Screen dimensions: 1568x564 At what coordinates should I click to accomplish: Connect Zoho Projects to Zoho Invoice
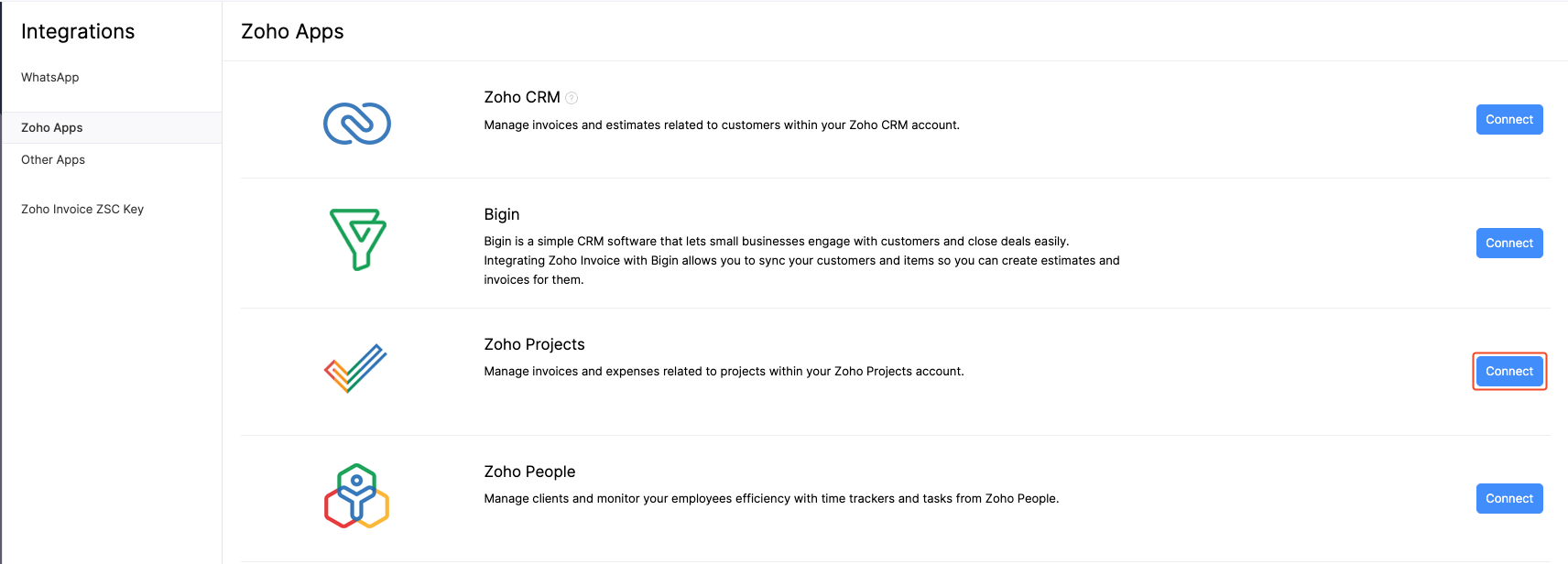coord(1508,372)
